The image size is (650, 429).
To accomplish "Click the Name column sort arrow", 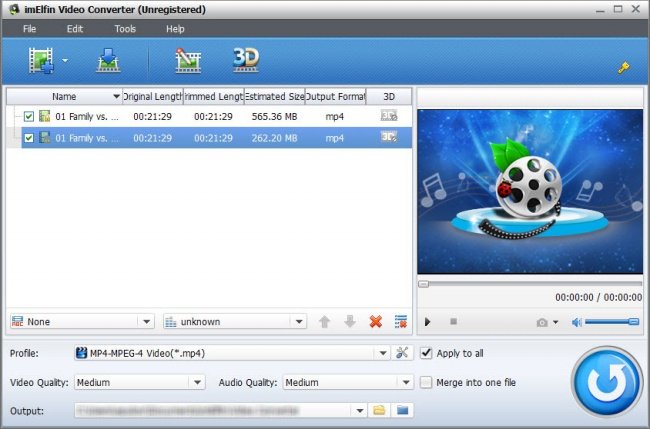I will [116, 97].
